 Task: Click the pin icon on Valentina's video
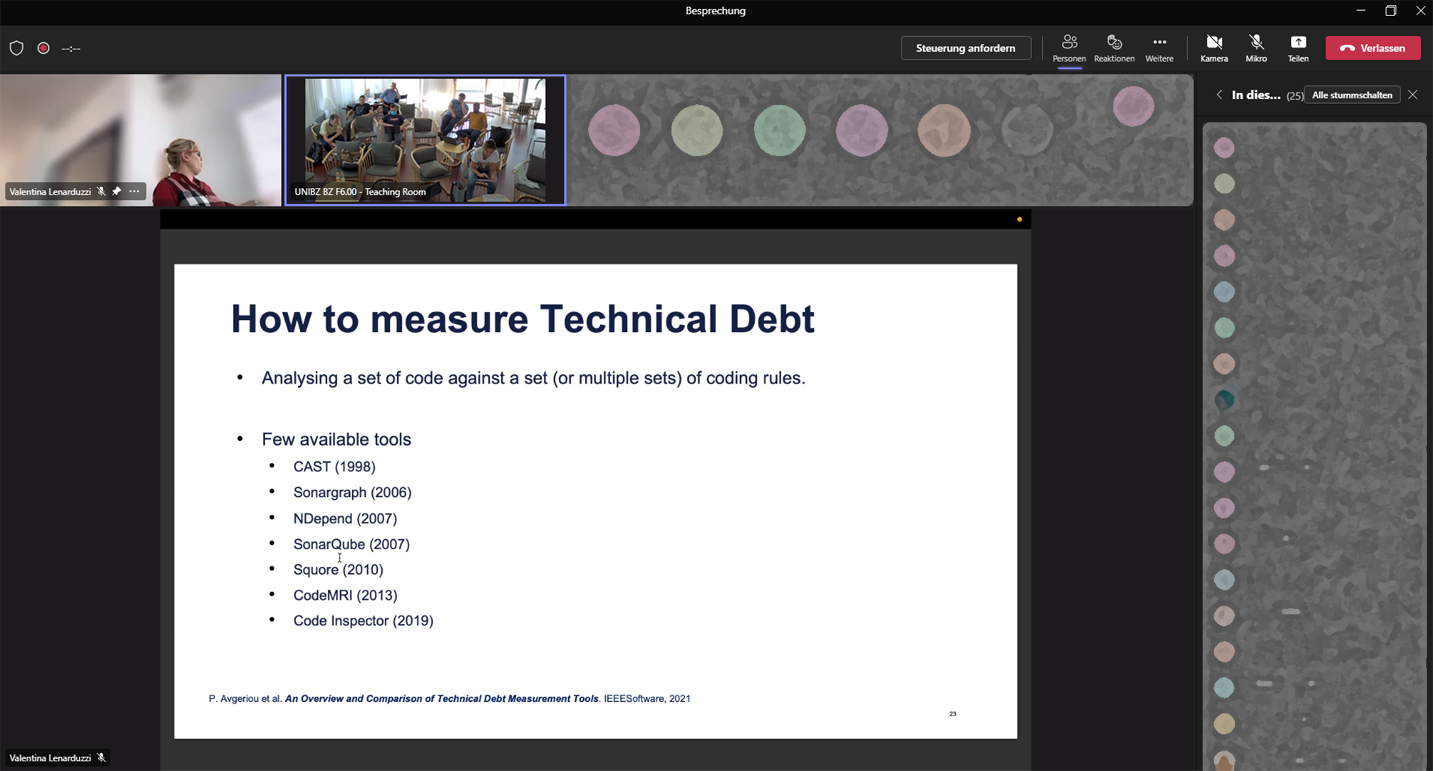[116, 191]
